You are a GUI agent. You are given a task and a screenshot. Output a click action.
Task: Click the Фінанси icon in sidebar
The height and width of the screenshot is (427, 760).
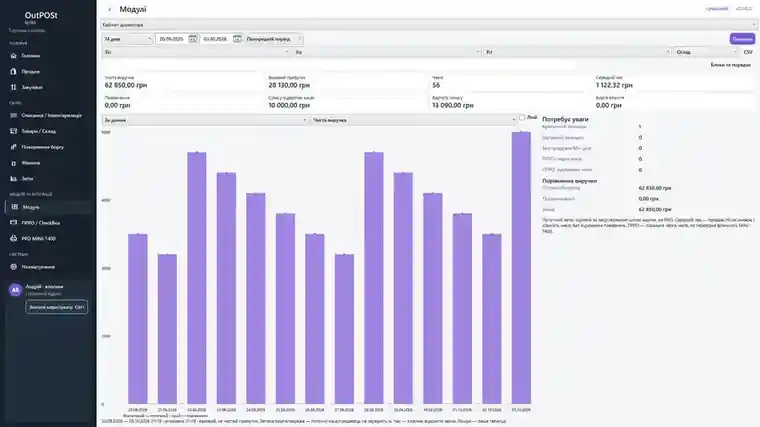(x=14, y=163)
